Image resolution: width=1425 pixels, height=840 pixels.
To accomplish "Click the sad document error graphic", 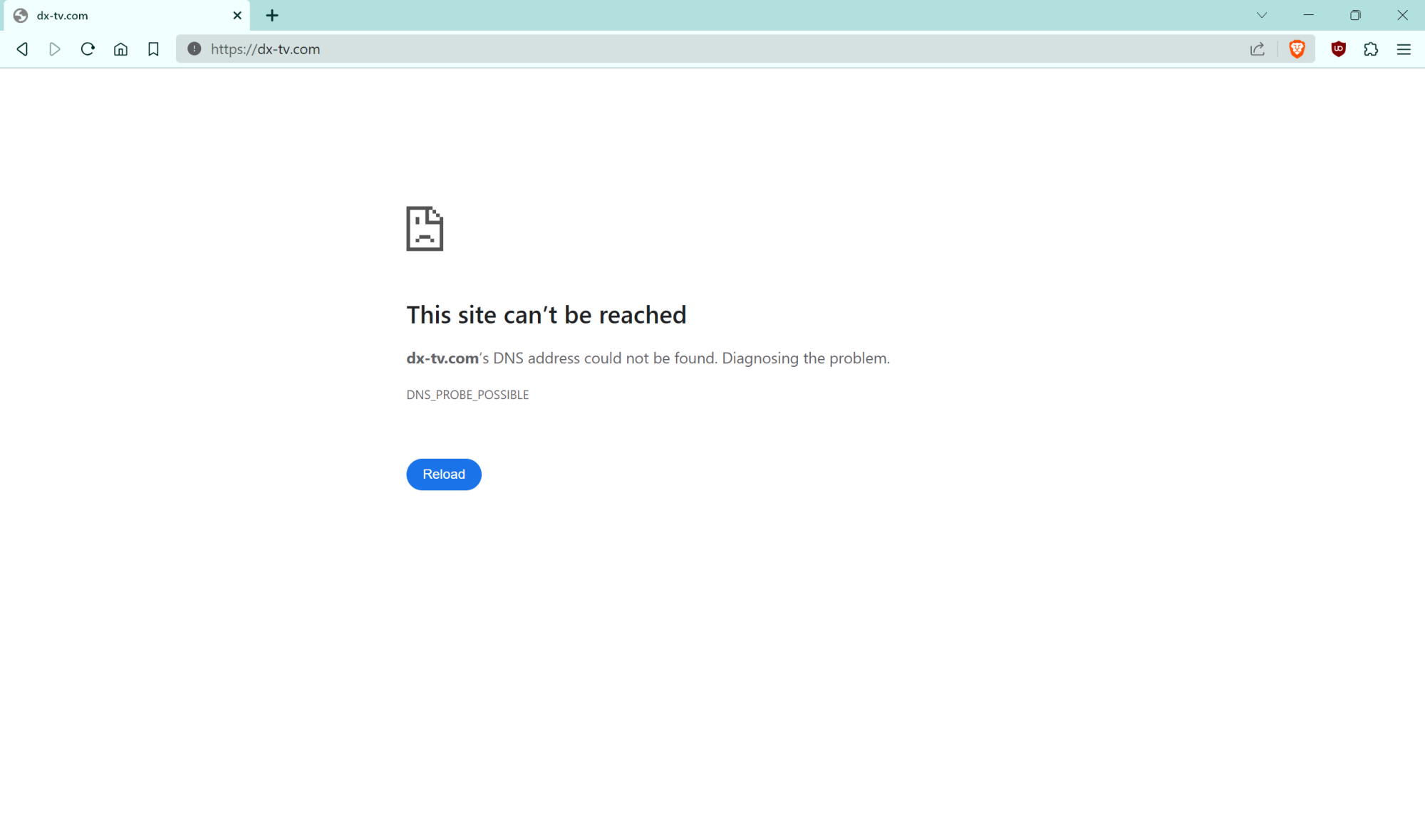I will pos(425,229).
